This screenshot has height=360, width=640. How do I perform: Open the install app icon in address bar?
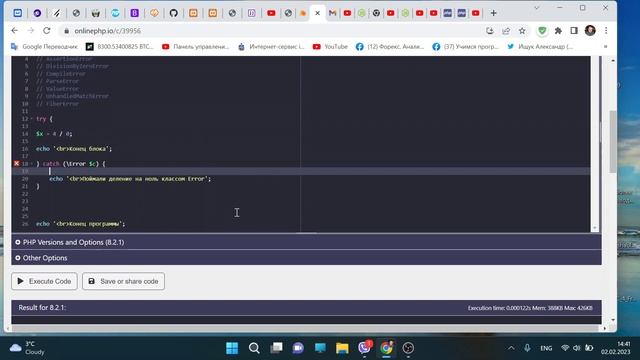coord(490,31)
